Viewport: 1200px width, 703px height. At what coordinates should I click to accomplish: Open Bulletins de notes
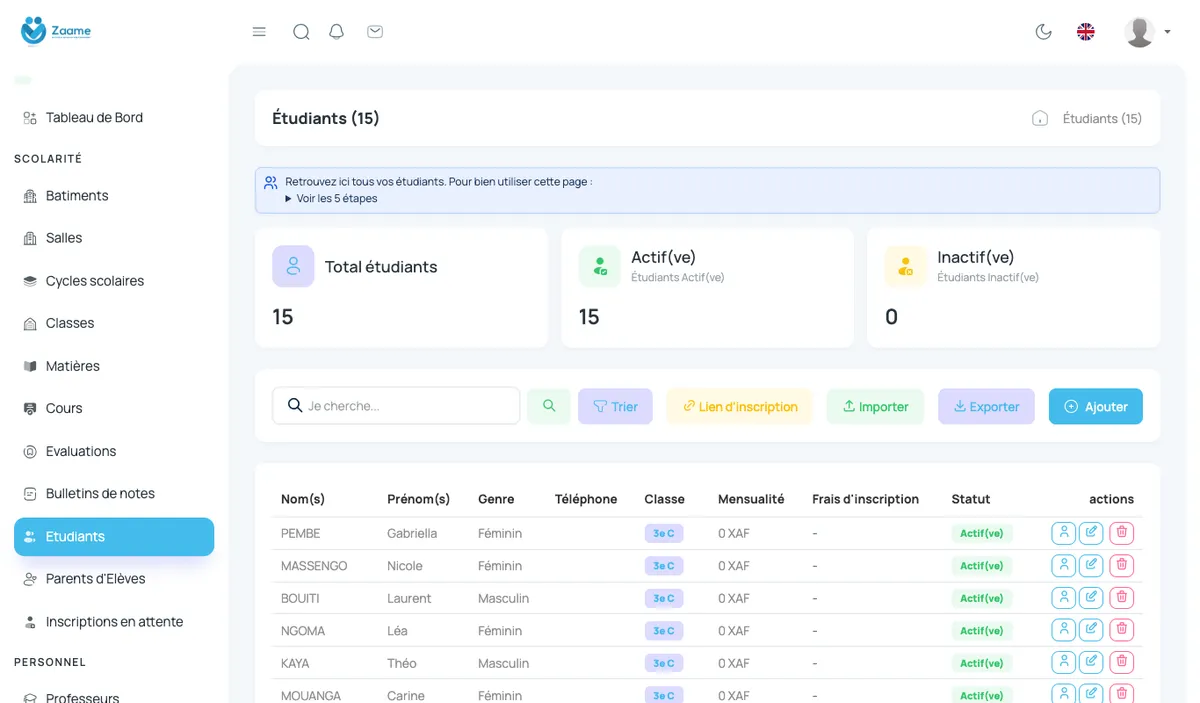114,493
